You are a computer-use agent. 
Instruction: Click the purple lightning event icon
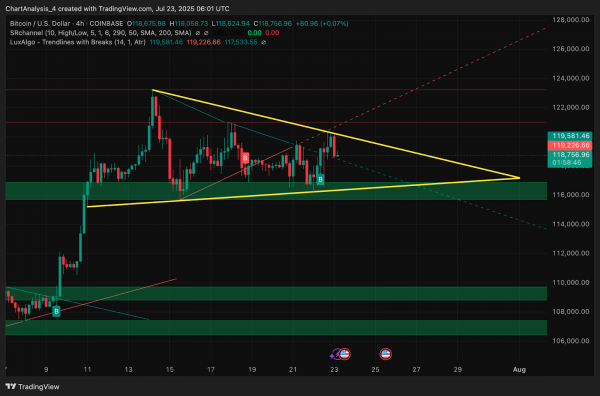334,354
